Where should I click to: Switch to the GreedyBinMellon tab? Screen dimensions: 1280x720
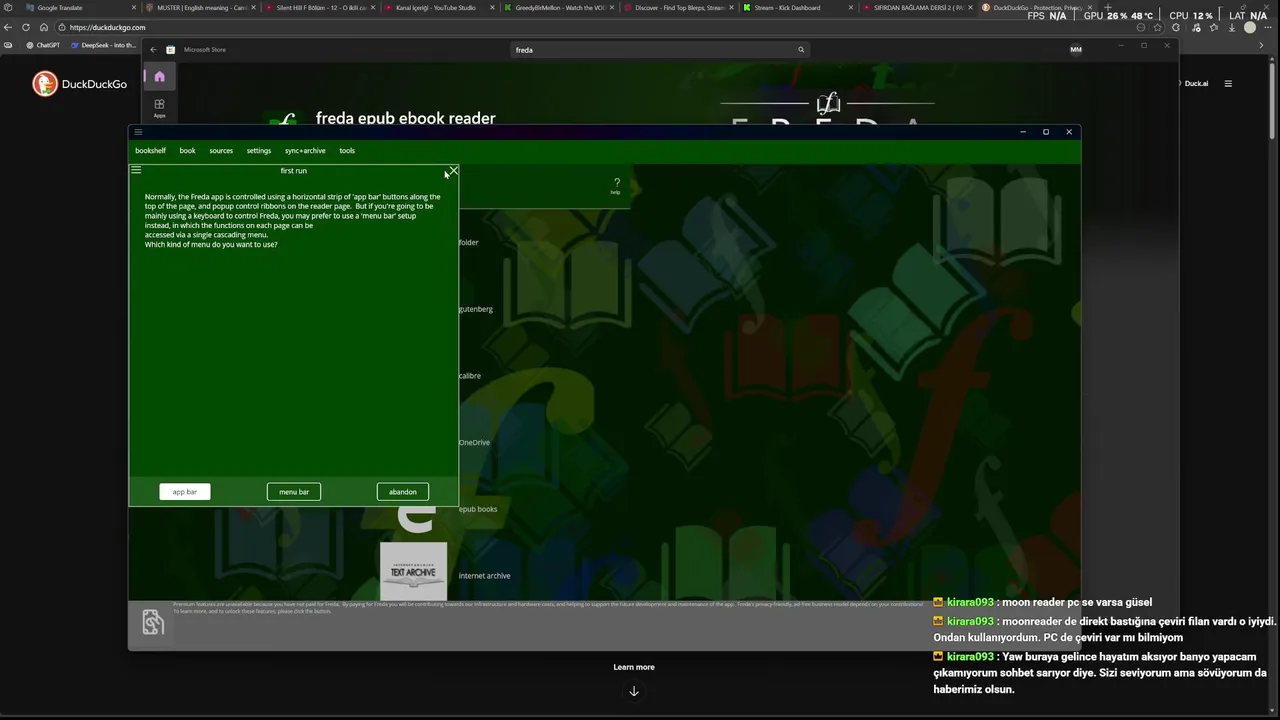coord(558,7)
